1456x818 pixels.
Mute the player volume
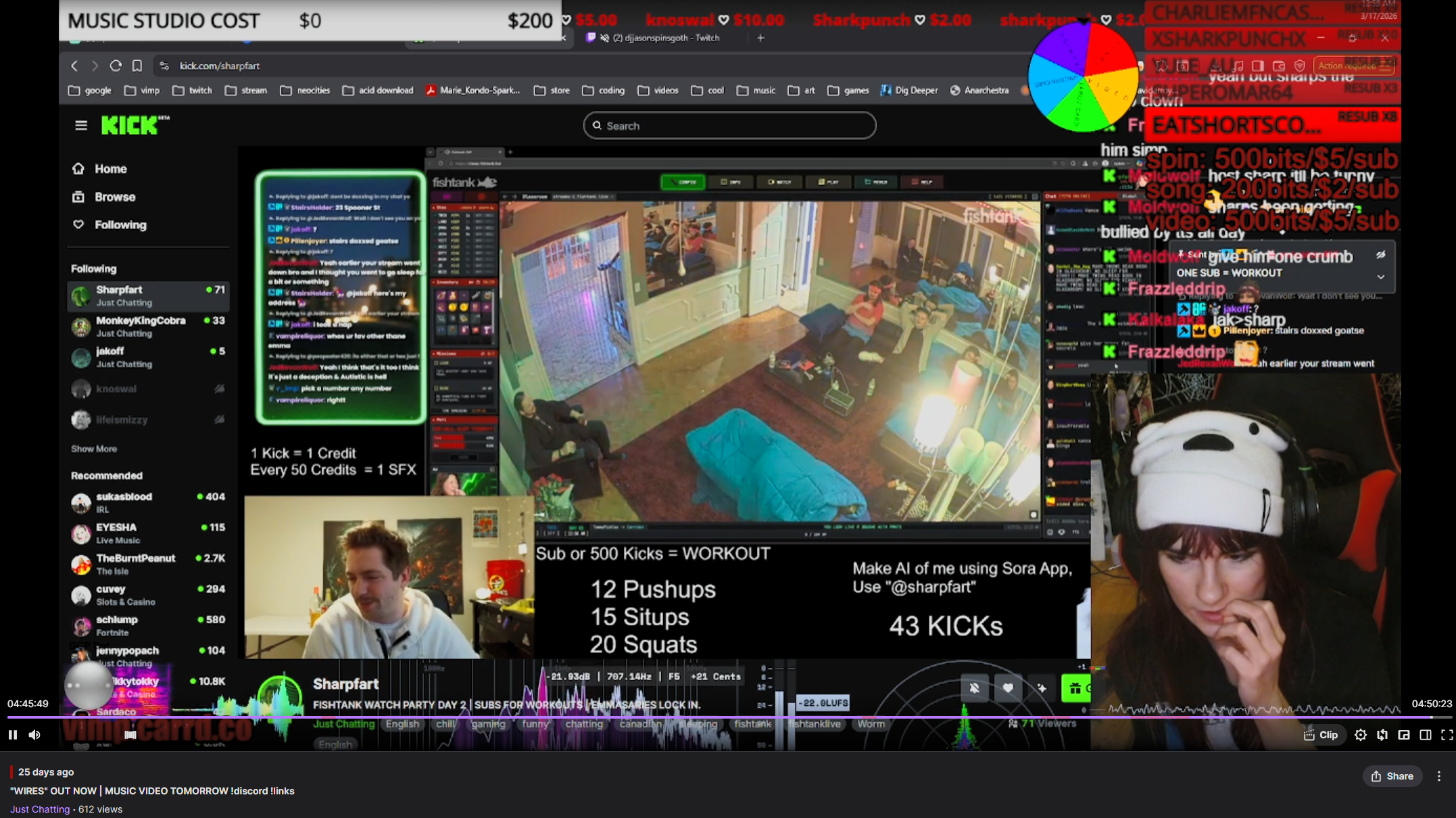tap(34, 735)
